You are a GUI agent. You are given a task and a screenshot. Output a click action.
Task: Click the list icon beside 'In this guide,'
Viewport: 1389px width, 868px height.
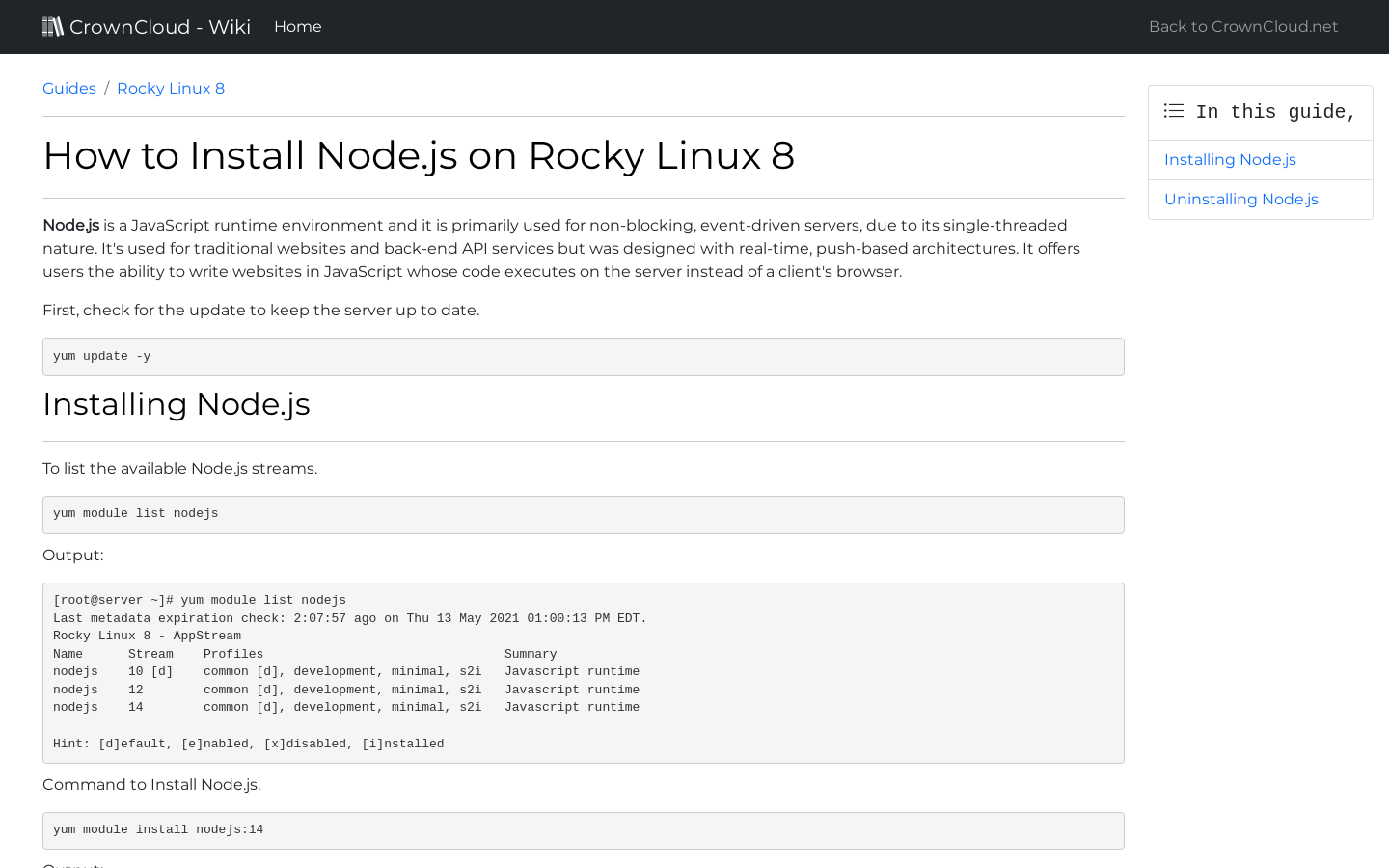[1173, 111]
